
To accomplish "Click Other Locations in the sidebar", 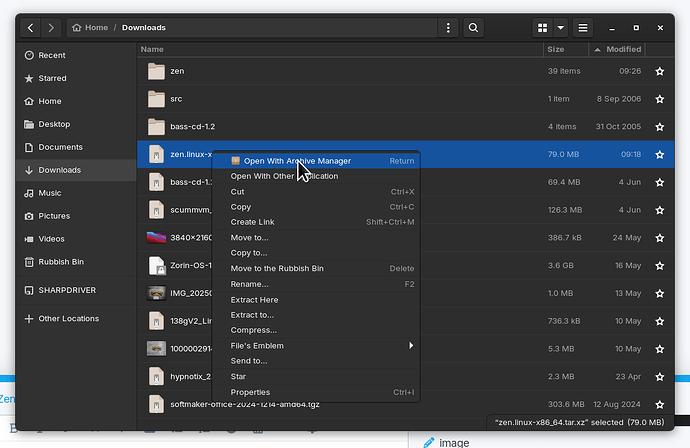I will [76, 319].
